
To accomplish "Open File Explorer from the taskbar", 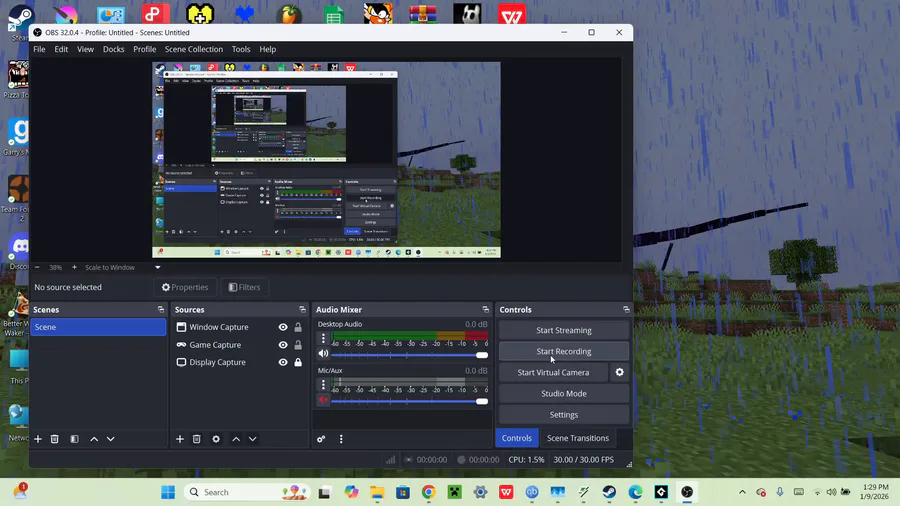I will tap(377, 492).
